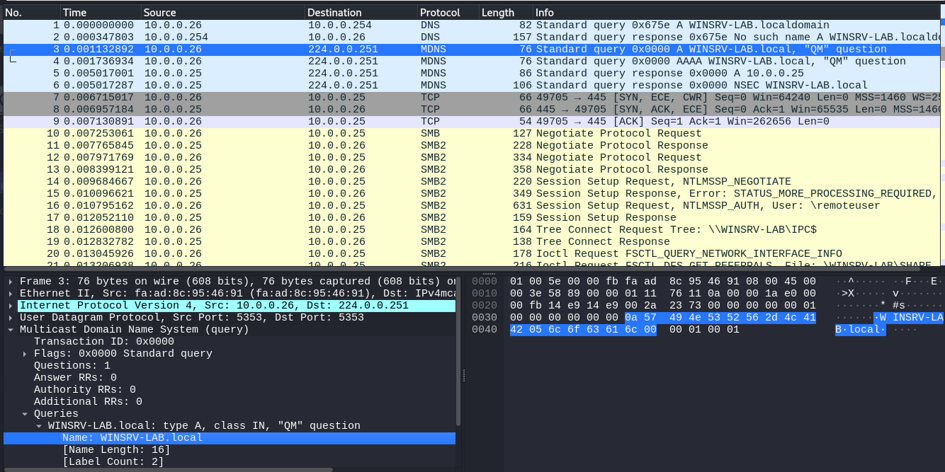This screenshot has width=945, height=472.
Task: Expand the Internet Protocol Version 4 section
Action: [x=11, y=306]
